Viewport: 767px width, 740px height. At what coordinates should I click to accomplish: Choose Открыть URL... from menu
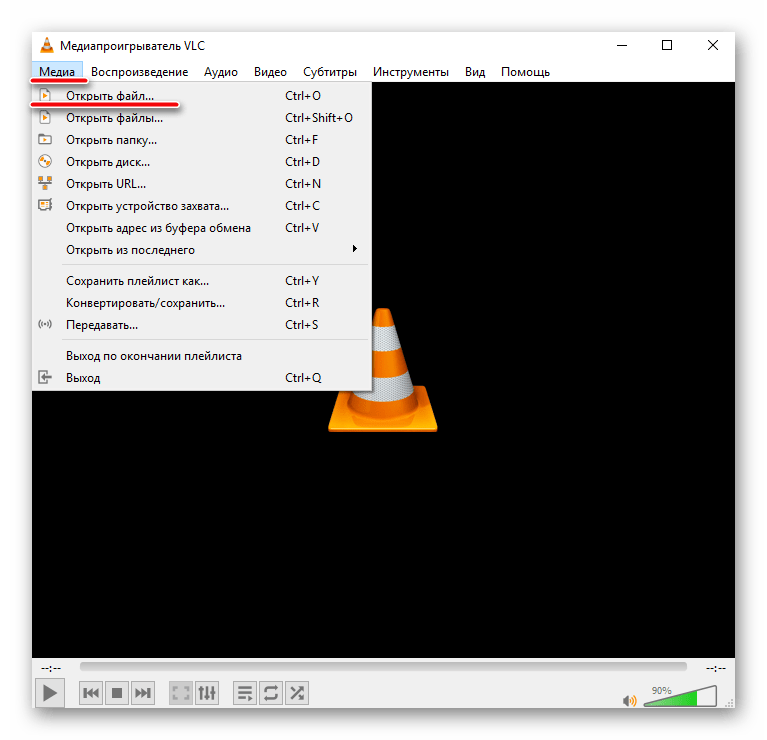(x=202, y=184)
